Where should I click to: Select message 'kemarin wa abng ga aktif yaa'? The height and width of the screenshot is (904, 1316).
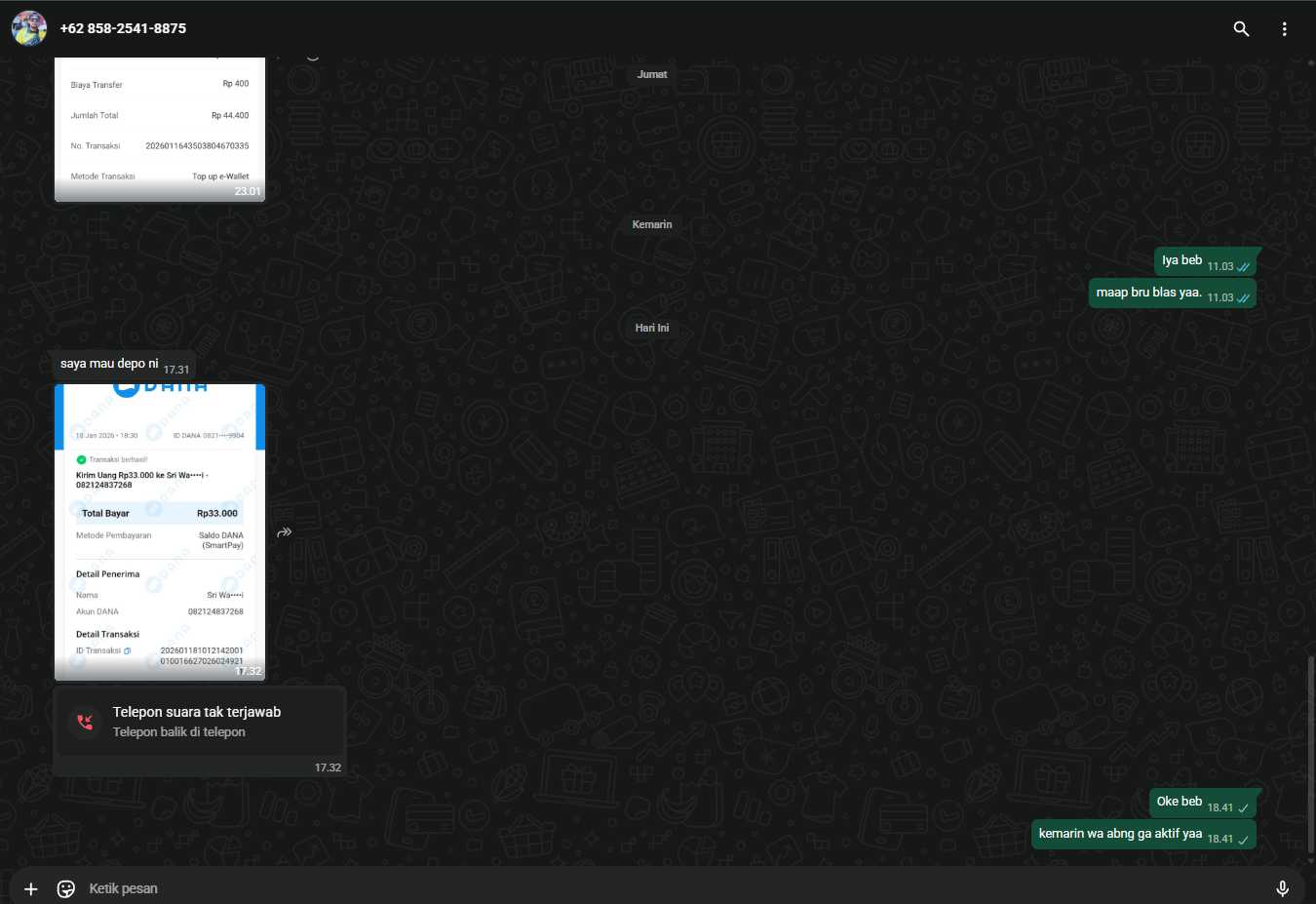pos(1144,835)
